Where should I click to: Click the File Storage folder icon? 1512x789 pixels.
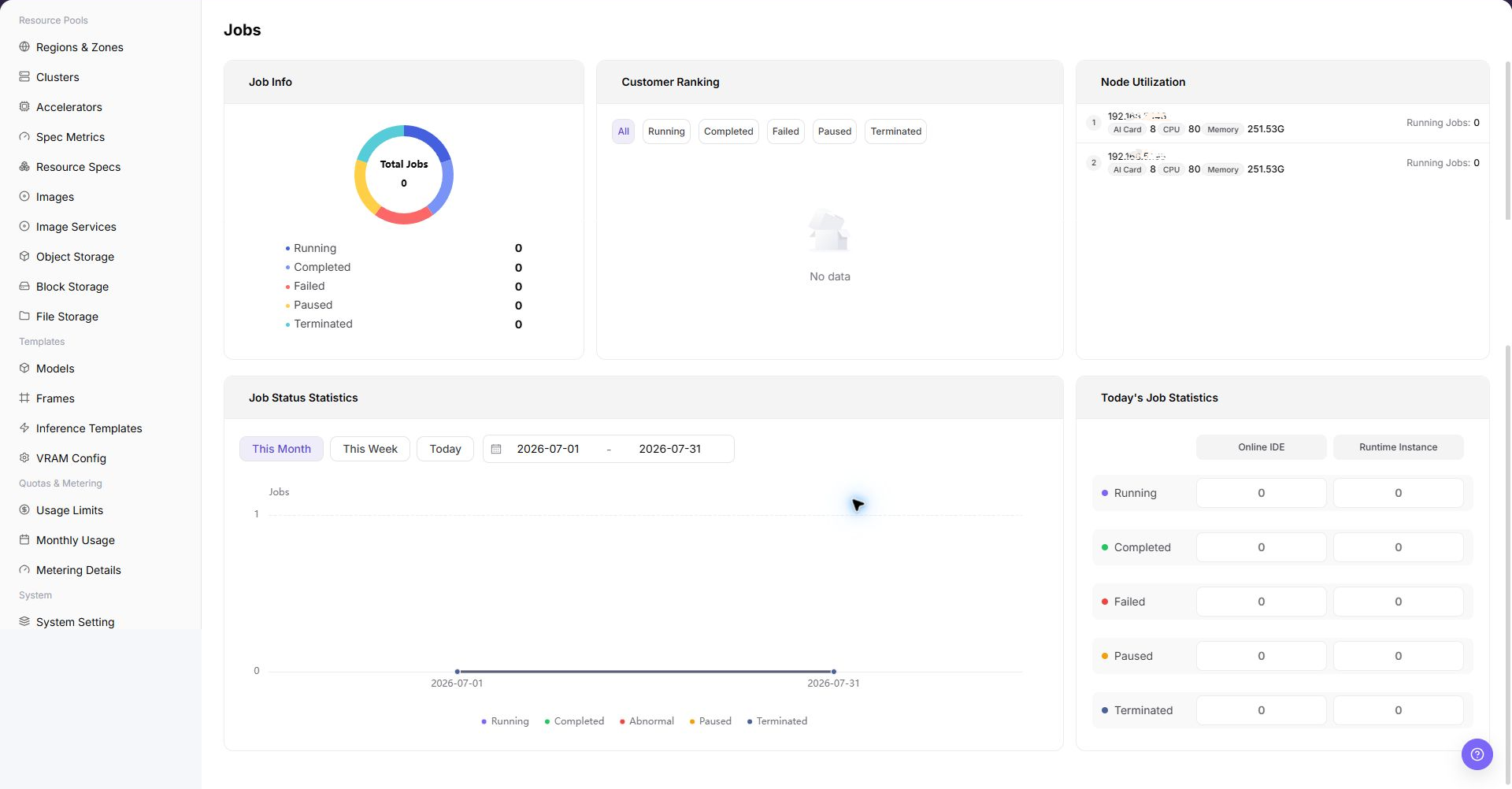(24, 317)
